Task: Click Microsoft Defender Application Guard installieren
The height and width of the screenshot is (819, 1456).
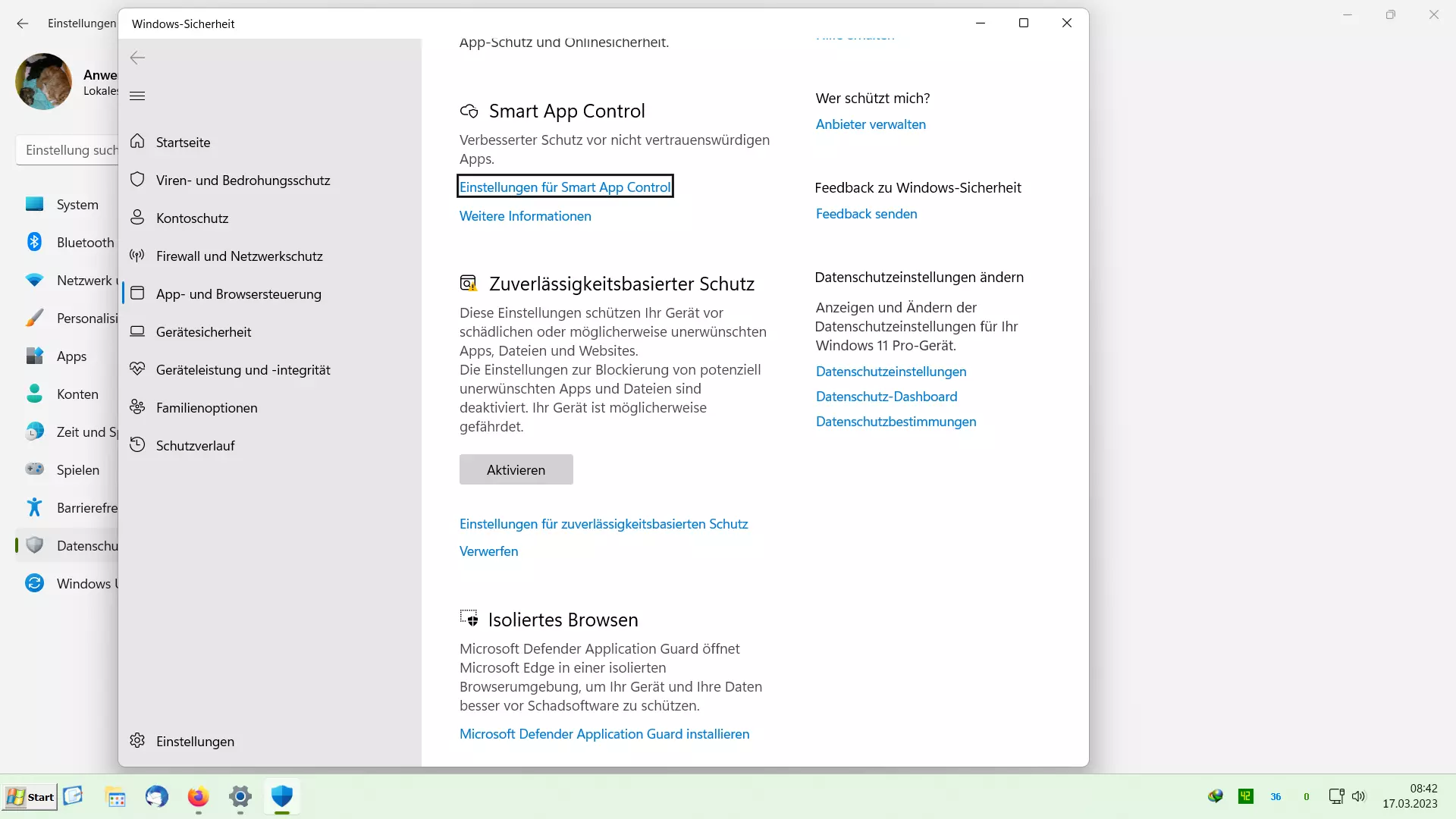Action: (x=604, y=734)
